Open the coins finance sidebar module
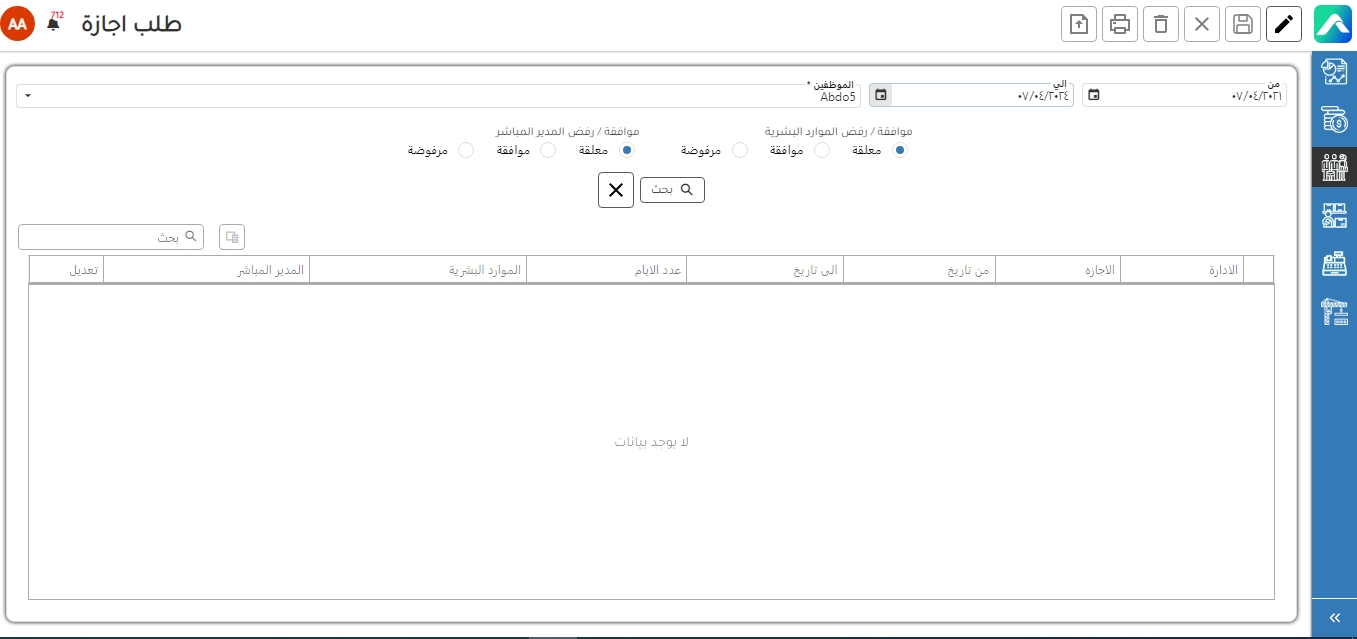 (x=1334, y=119)
